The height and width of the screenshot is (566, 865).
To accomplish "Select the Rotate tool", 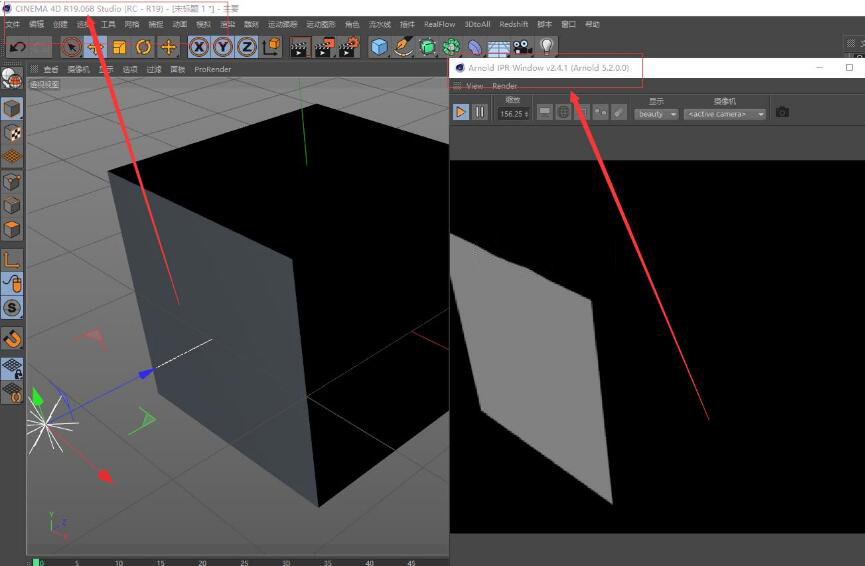I will (x=143, y=47).
